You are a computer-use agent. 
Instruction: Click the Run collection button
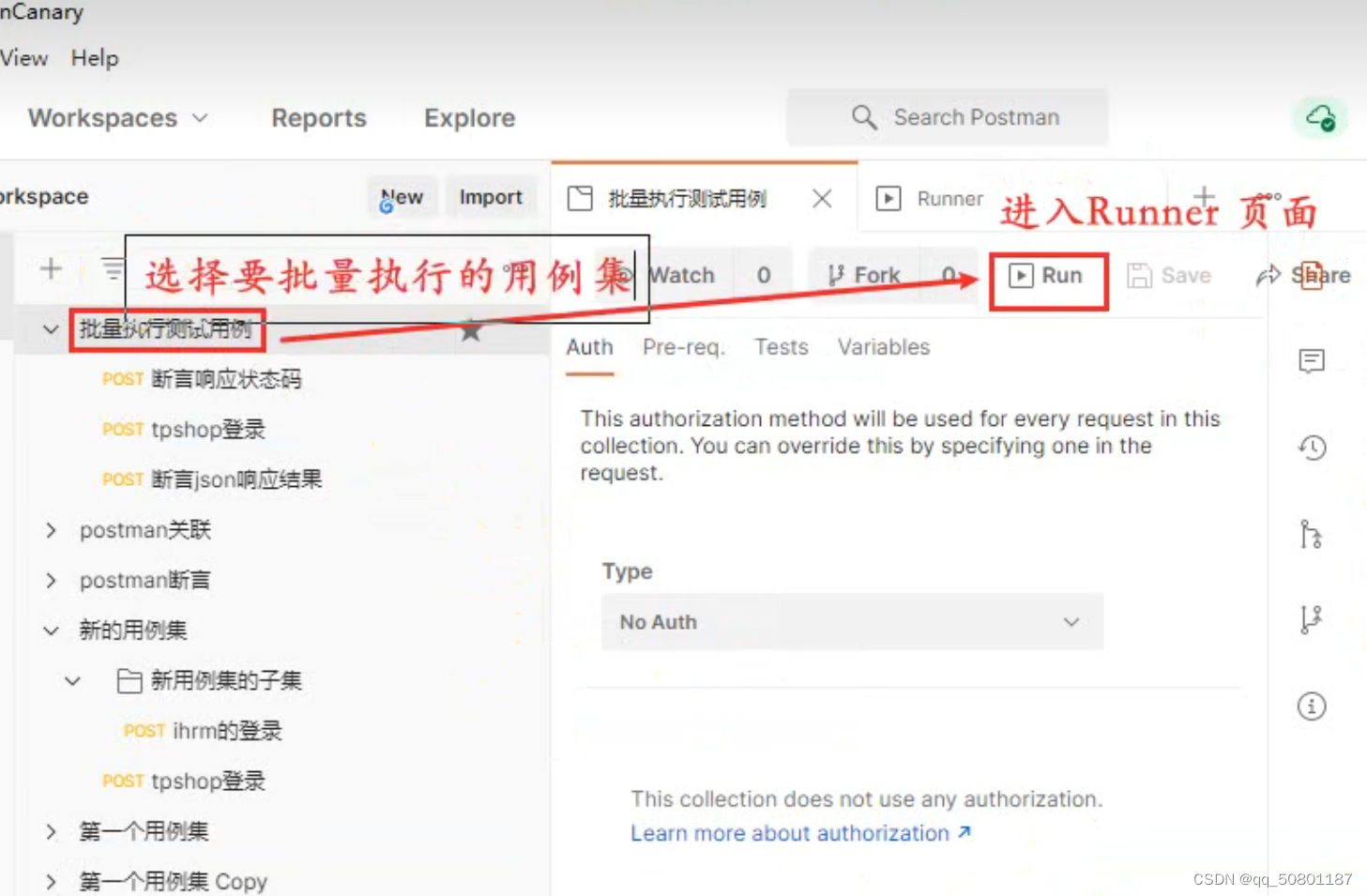[x=1047, y=276]
